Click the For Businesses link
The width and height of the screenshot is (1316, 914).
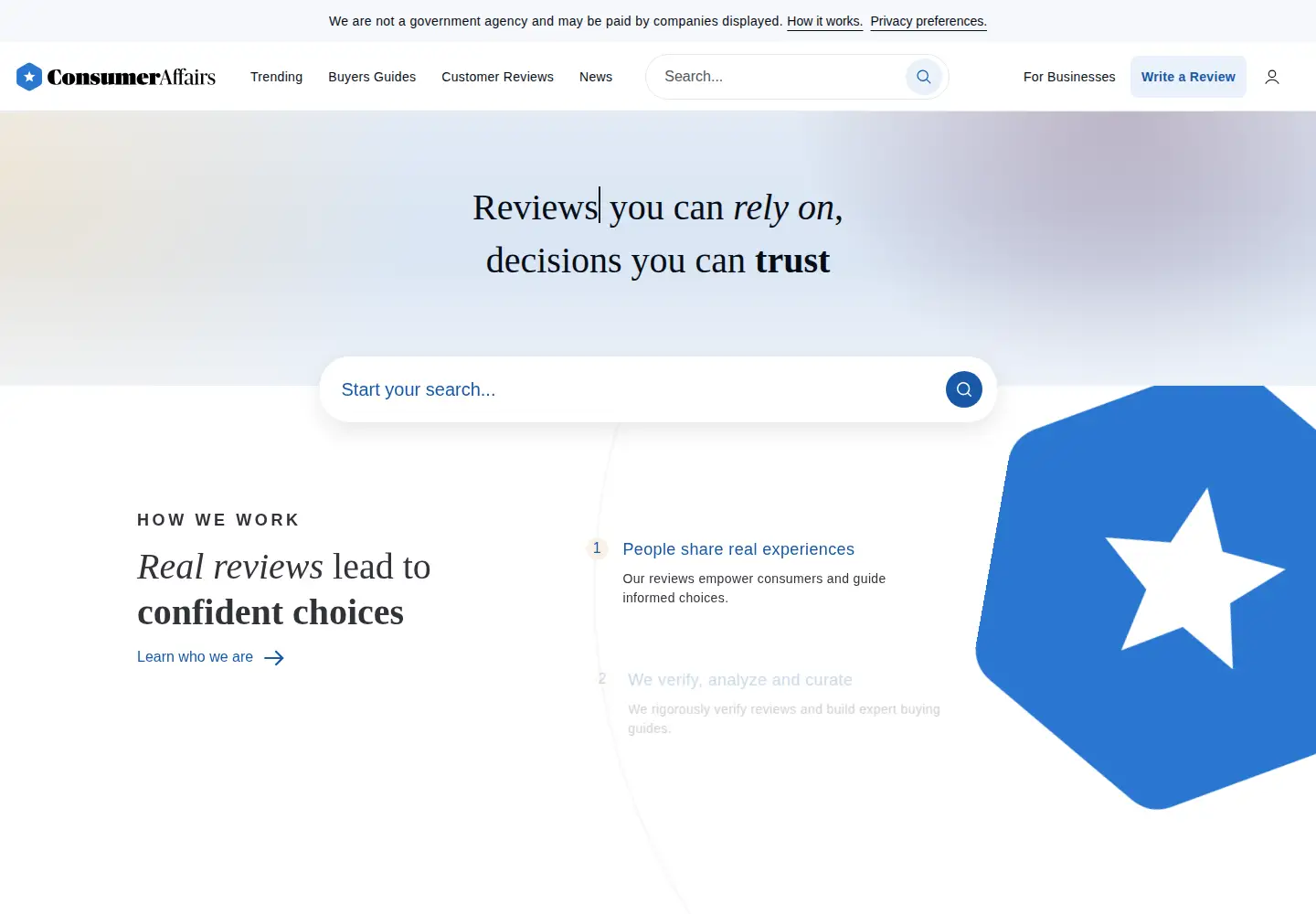click(x=1069, y=77)
